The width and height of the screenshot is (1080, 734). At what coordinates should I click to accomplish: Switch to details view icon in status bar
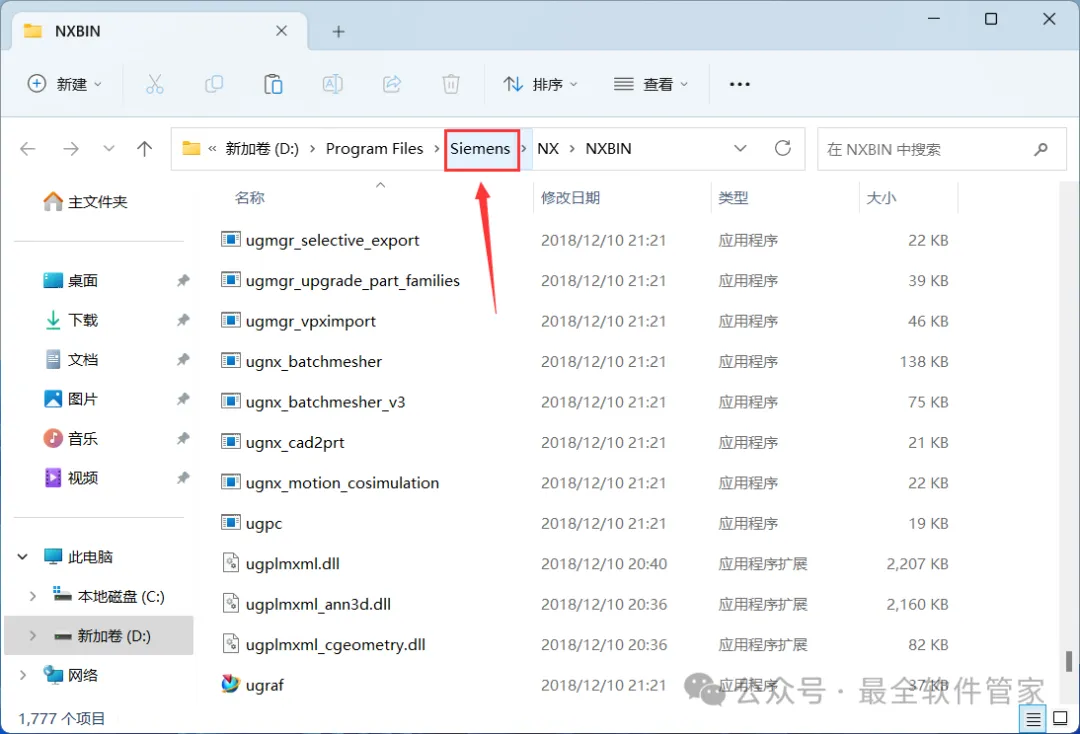(x=1033, y=720)
